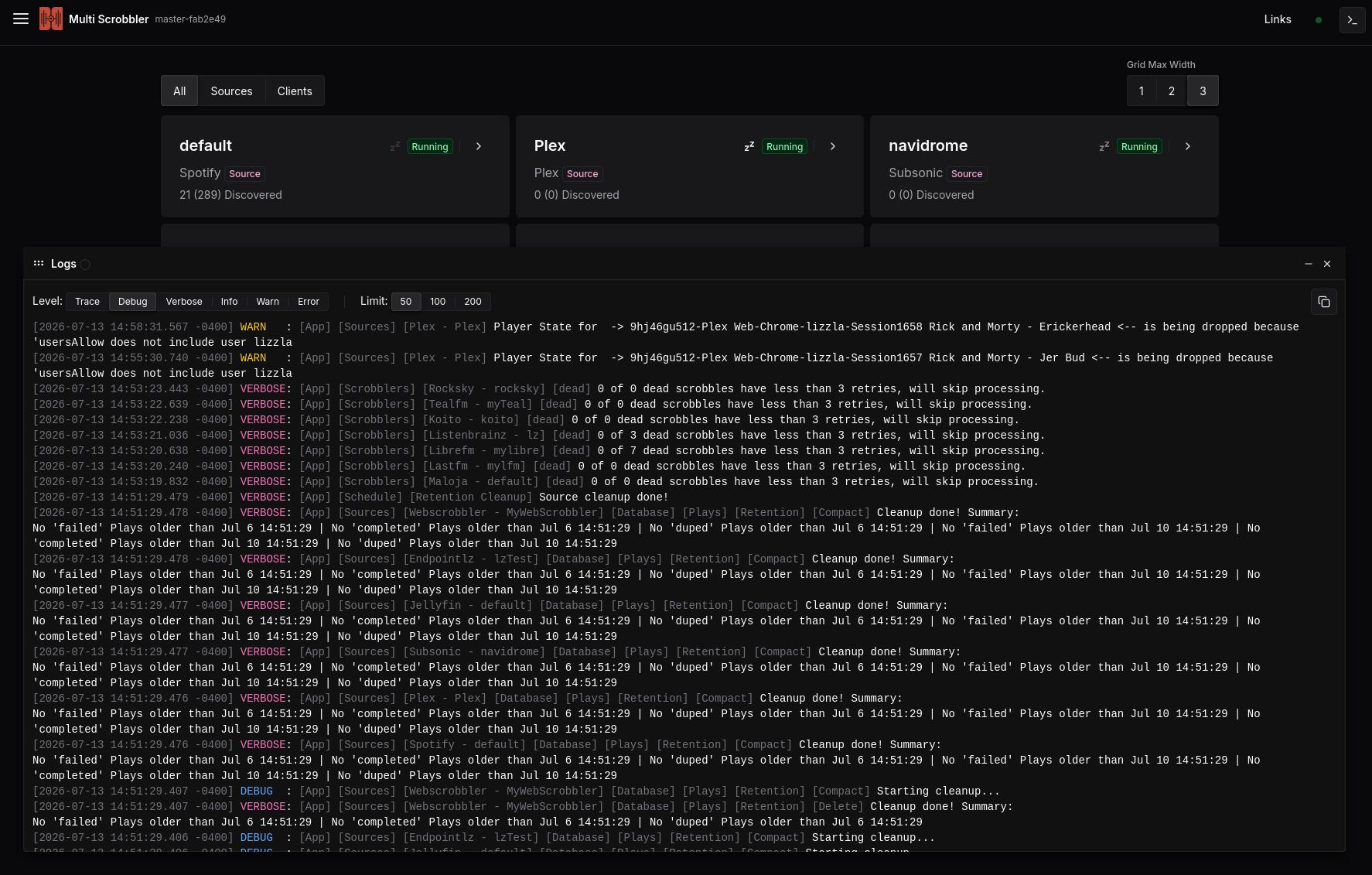Click the "Source cleanup done!" log line
The image size is (1372, 875).
603,497
